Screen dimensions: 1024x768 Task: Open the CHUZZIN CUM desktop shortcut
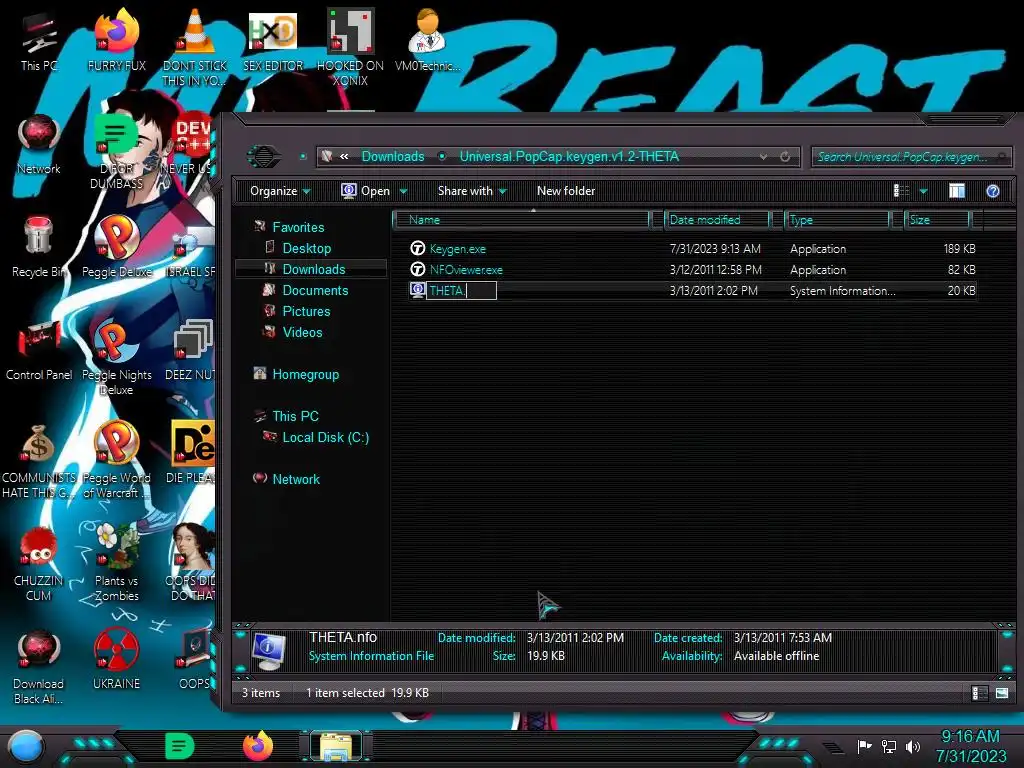click(x=39, y=564)
